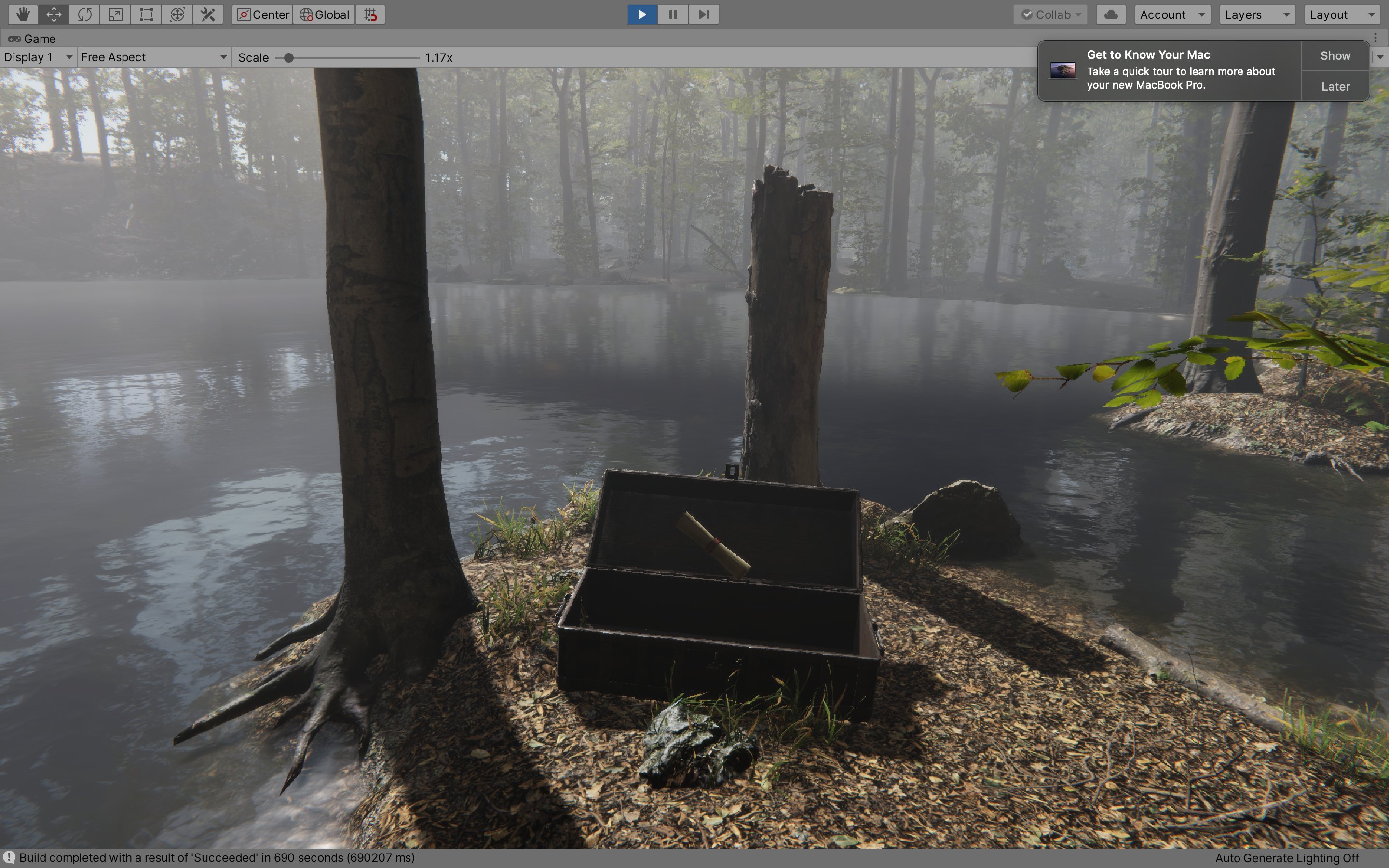Open Game view options menu
Image resolution: width=1389 pixels, height=868 pixels.
[1376, 38]
